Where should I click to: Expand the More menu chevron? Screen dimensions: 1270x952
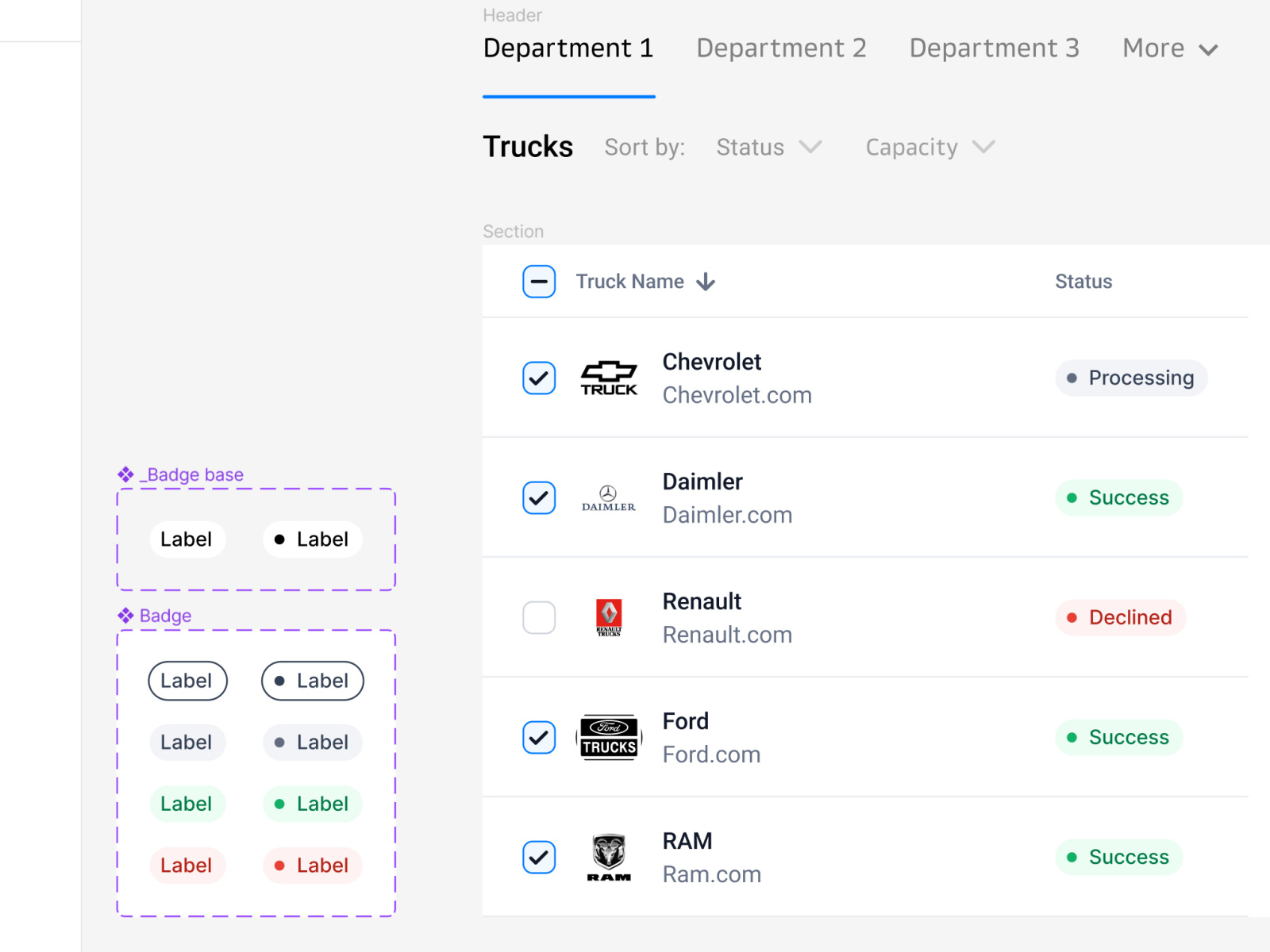click(x=1208, y=49)
